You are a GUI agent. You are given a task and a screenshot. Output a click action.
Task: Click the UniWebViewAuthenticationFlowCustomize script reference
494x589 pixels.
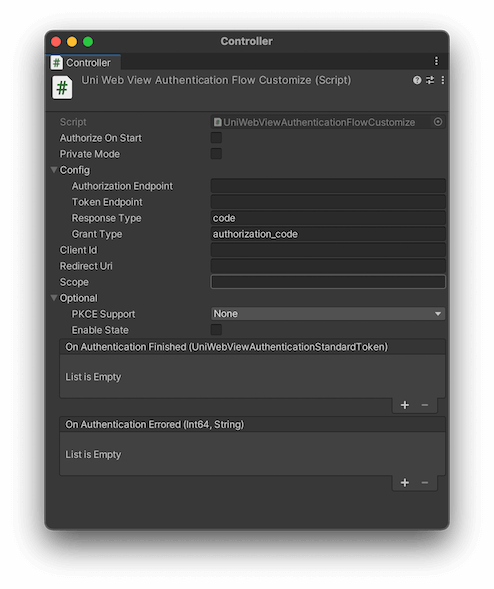click(x=318, y=122)
